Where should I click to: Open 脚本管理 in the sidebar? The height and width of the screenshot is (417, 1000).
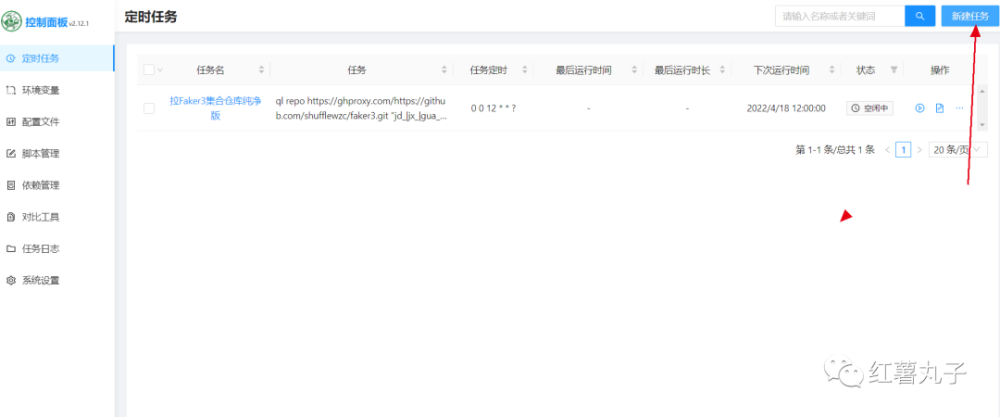pyautogui.click(x=57, y=154)
